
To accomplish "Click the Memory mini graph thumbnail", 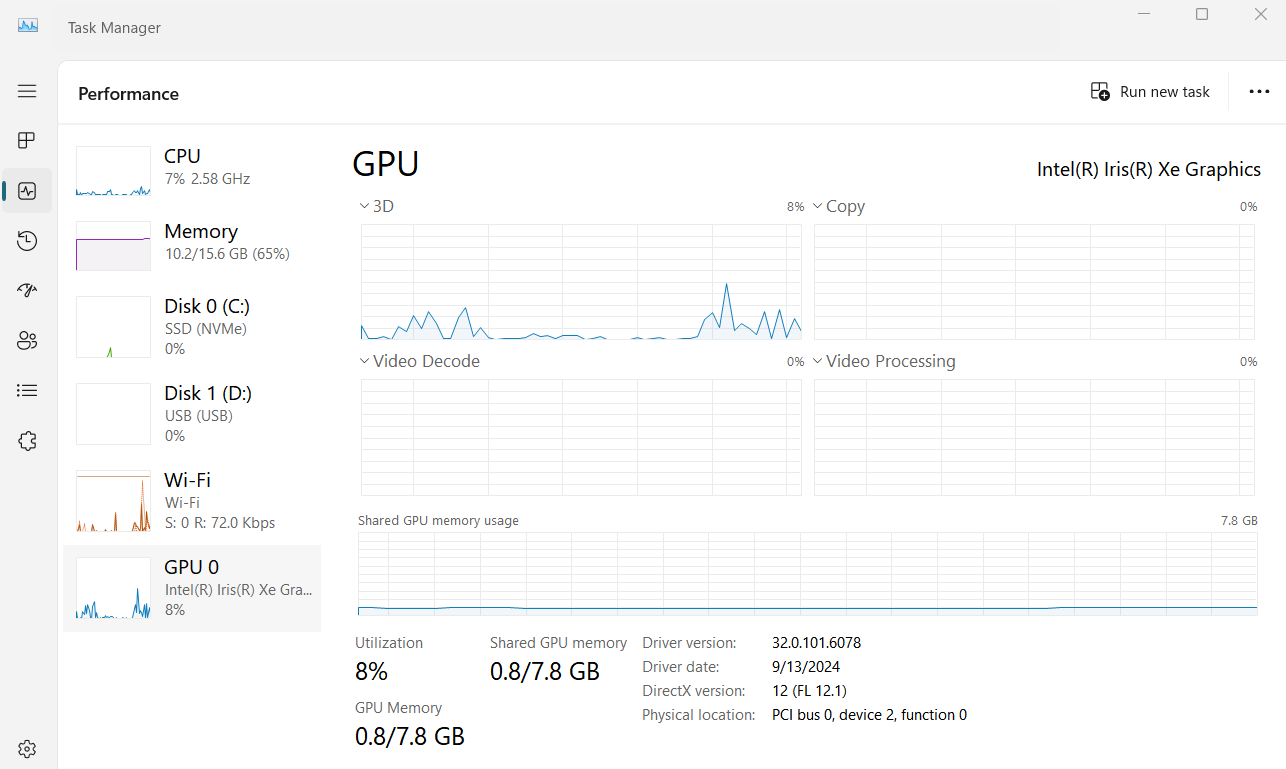I will [113, 246].
